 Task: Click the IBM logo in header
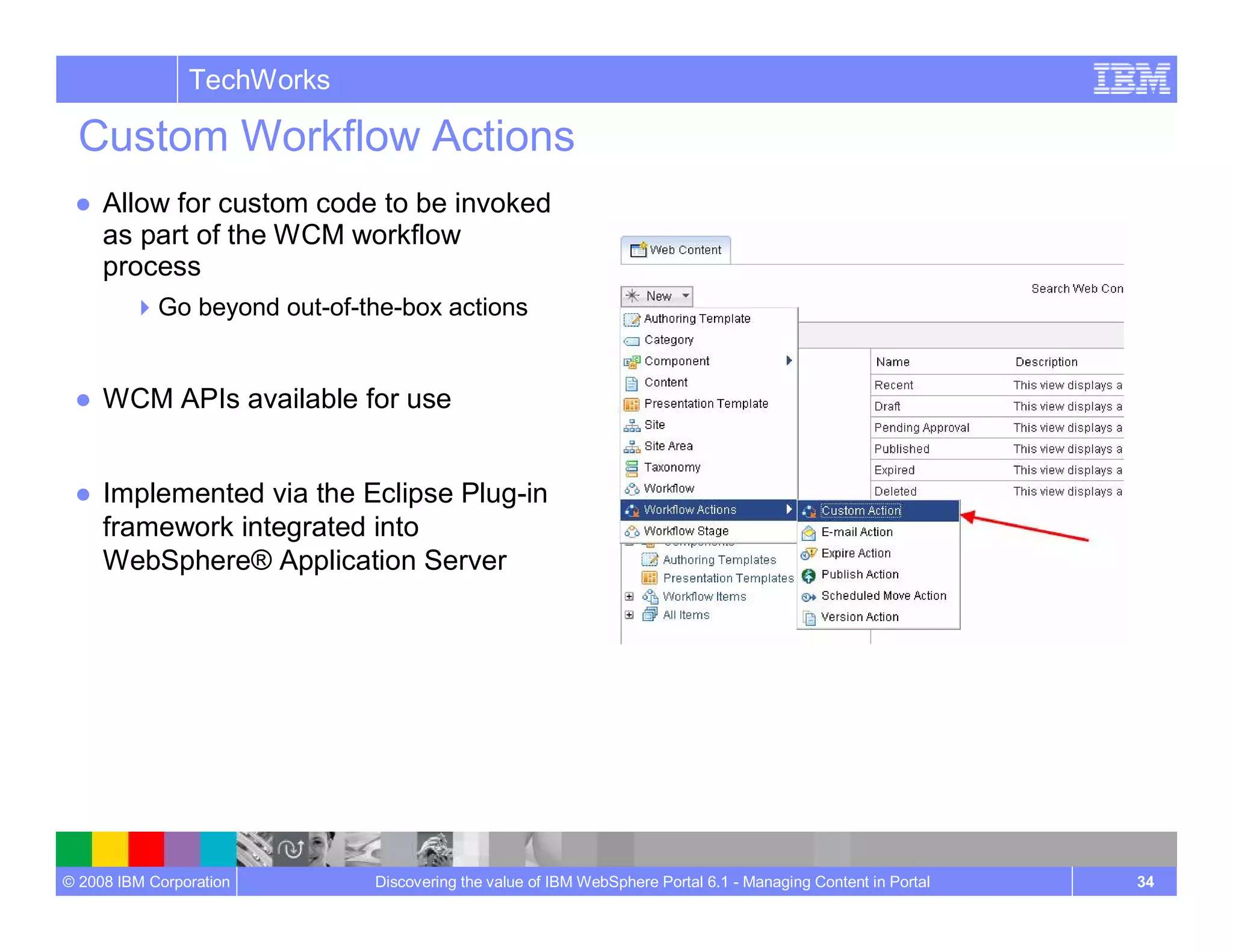coord(1132,79)
